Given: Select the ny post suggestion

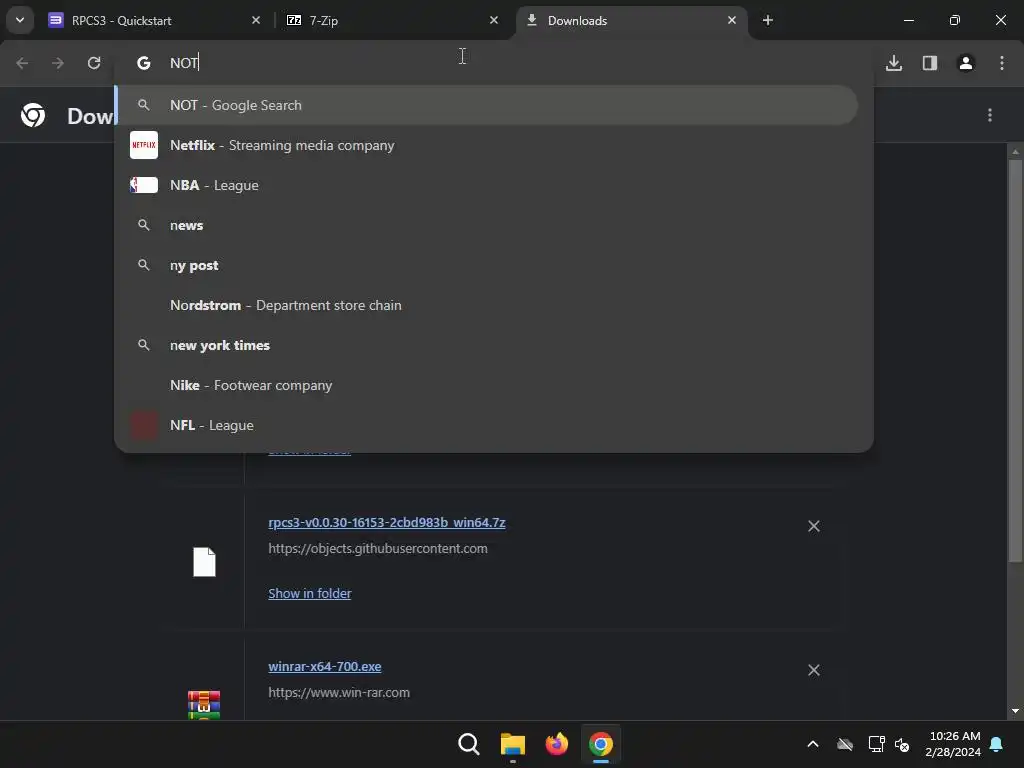Looking at the screenshot, I should [x=487, y=265].
